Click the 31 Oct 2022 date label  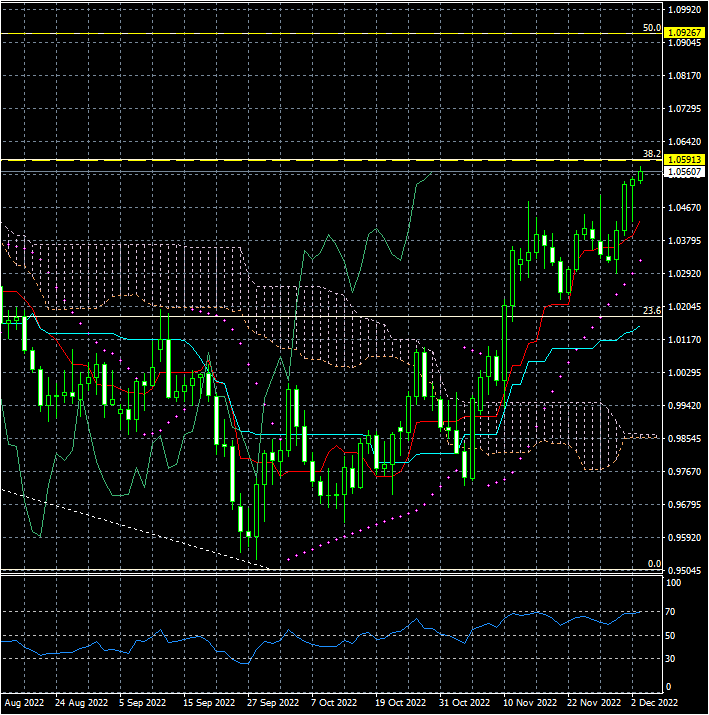click(x=464, y=703)
